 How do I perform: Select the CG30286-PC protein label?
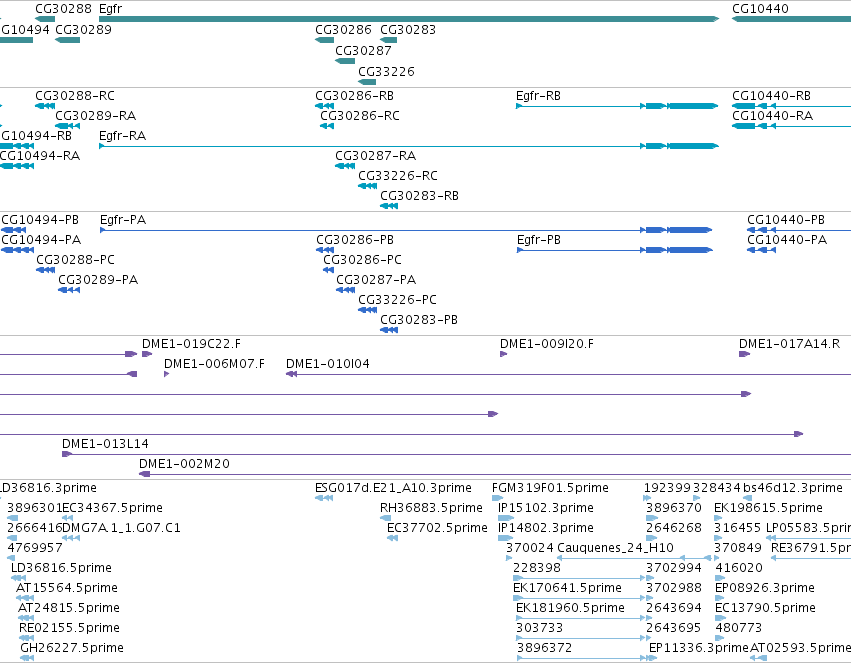[363, 260]
